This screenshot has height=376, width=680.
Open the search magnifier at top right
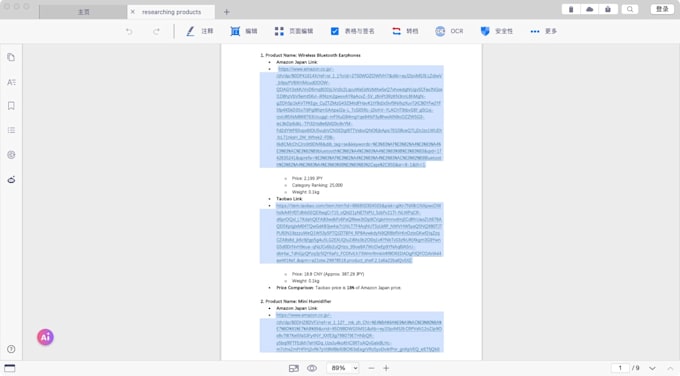[630, 9]
